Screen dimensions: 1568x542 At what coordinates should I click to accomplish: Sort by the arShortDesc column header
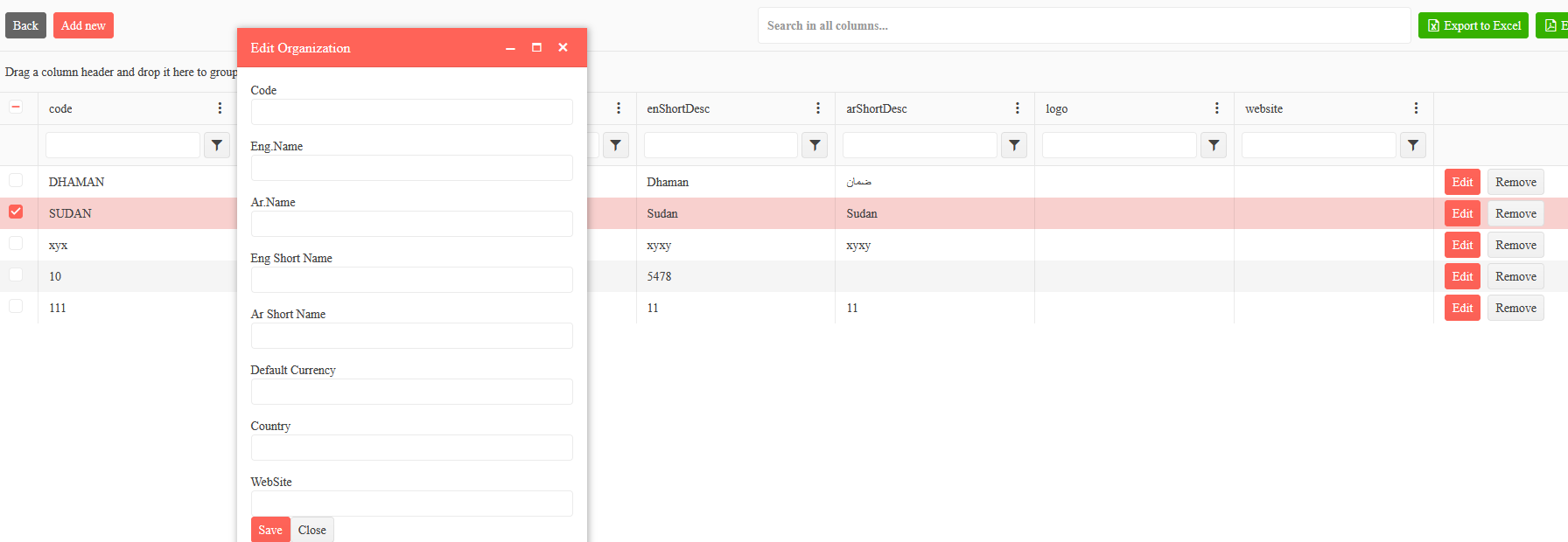tap(877, 108)
